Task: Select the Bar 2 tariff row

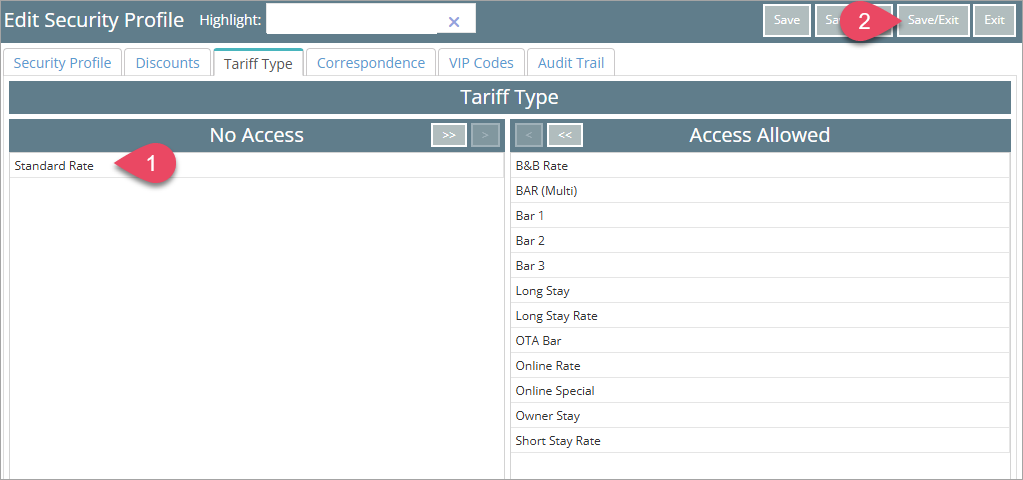Action: pyautogui.click(x=760, y=241)
